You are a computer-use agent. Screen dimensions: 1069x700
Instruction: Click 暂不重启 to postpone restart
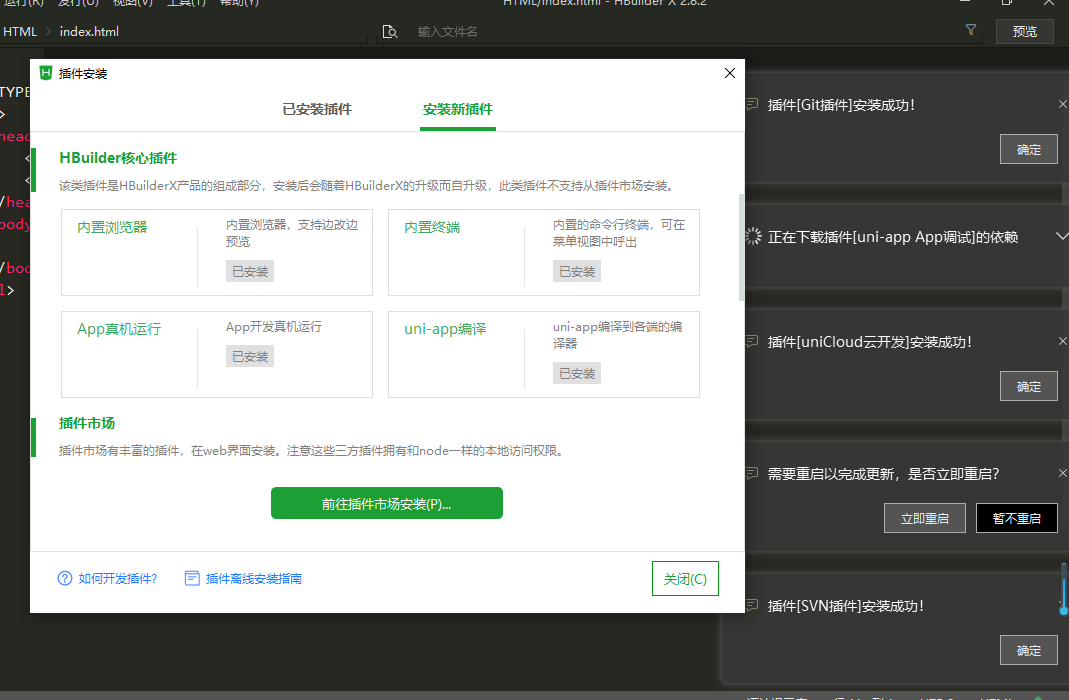pyautogui.click(x=1017, y=518)
